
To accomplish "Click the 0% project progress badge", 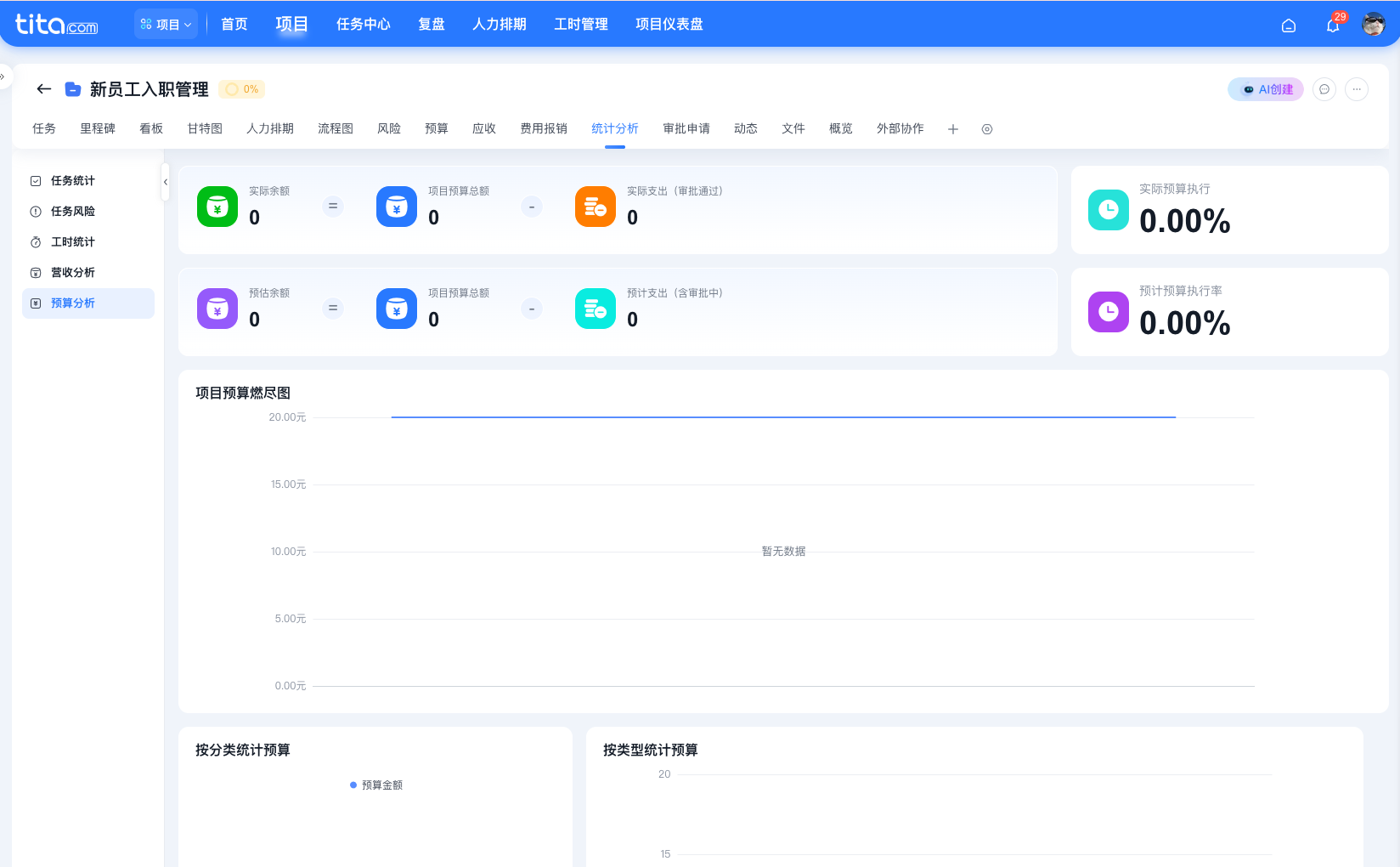I will (x=242, y=89).
